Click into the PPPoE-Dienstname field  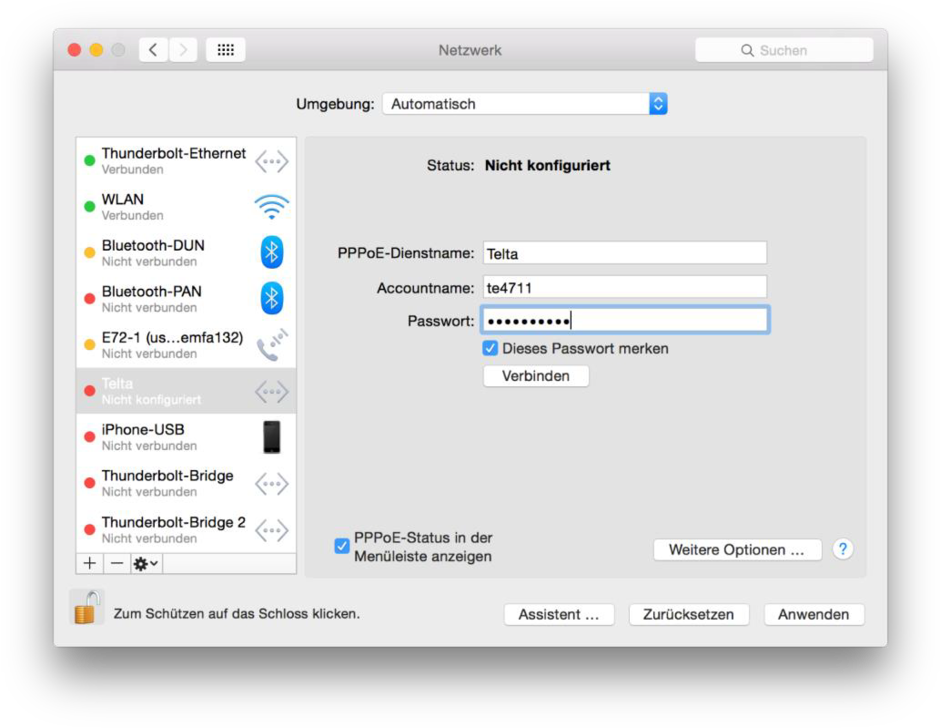point(625,253)
